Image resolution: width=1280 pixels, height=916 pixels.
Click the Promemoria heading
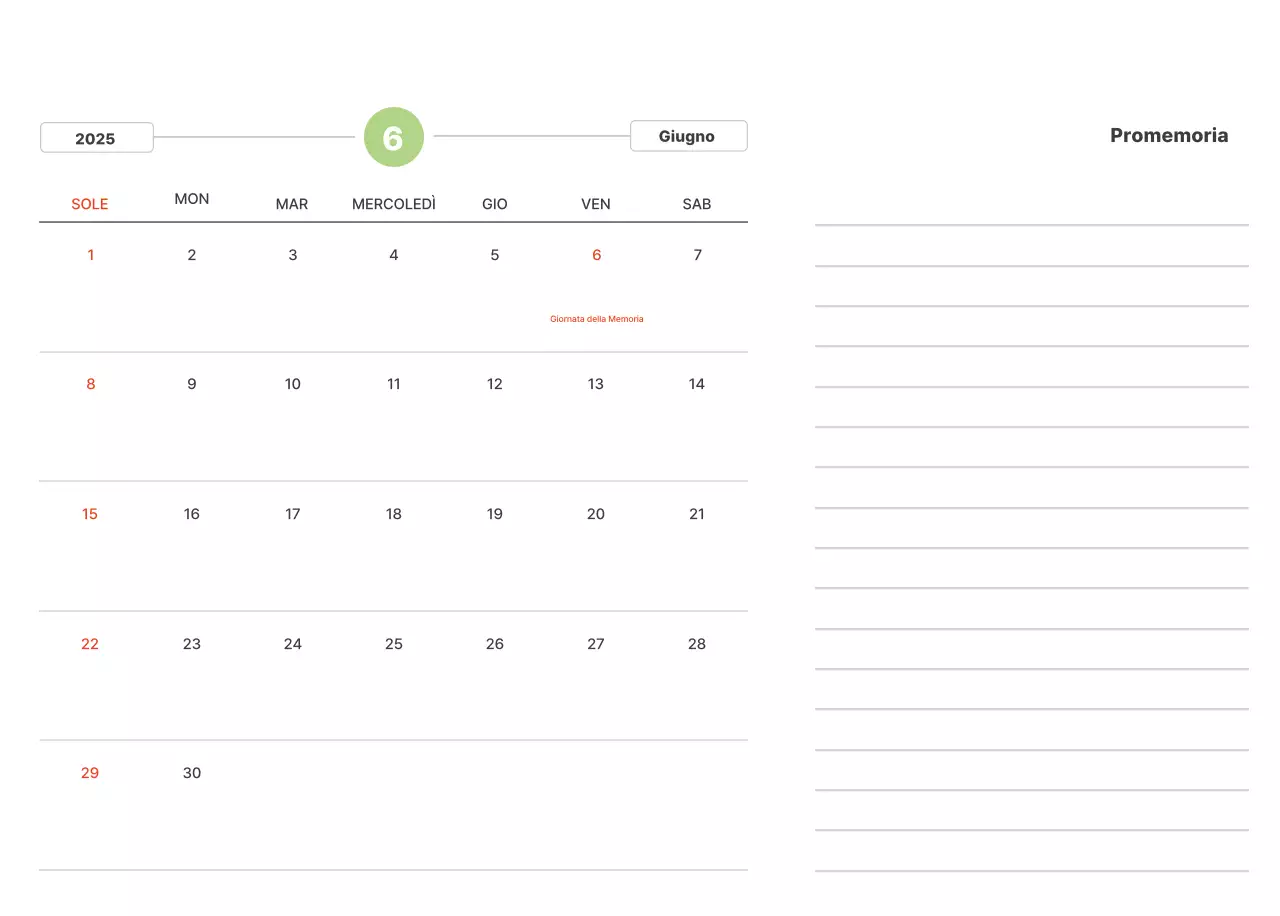click(x=1168, y=136)
